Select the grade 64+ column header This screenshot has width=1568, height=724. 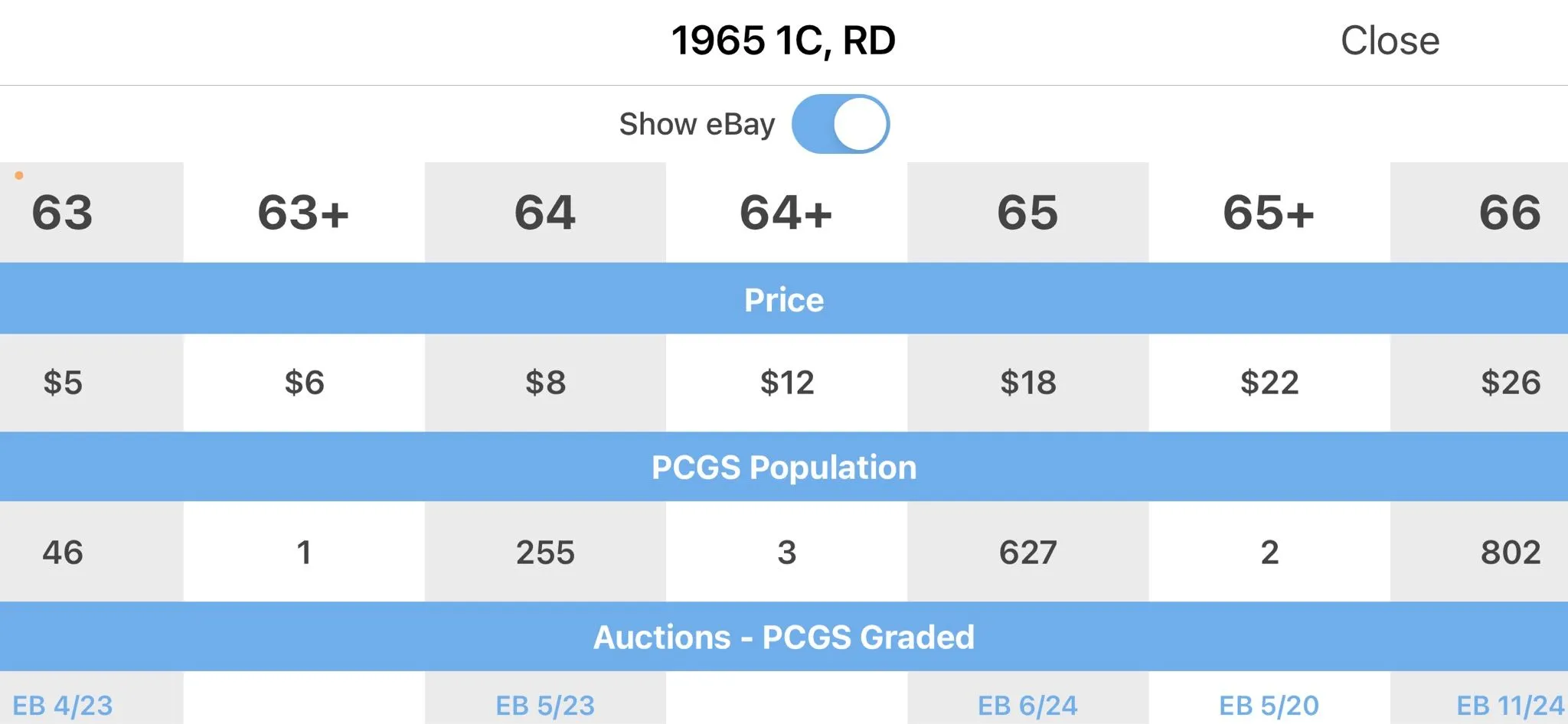tap(786, 212)
